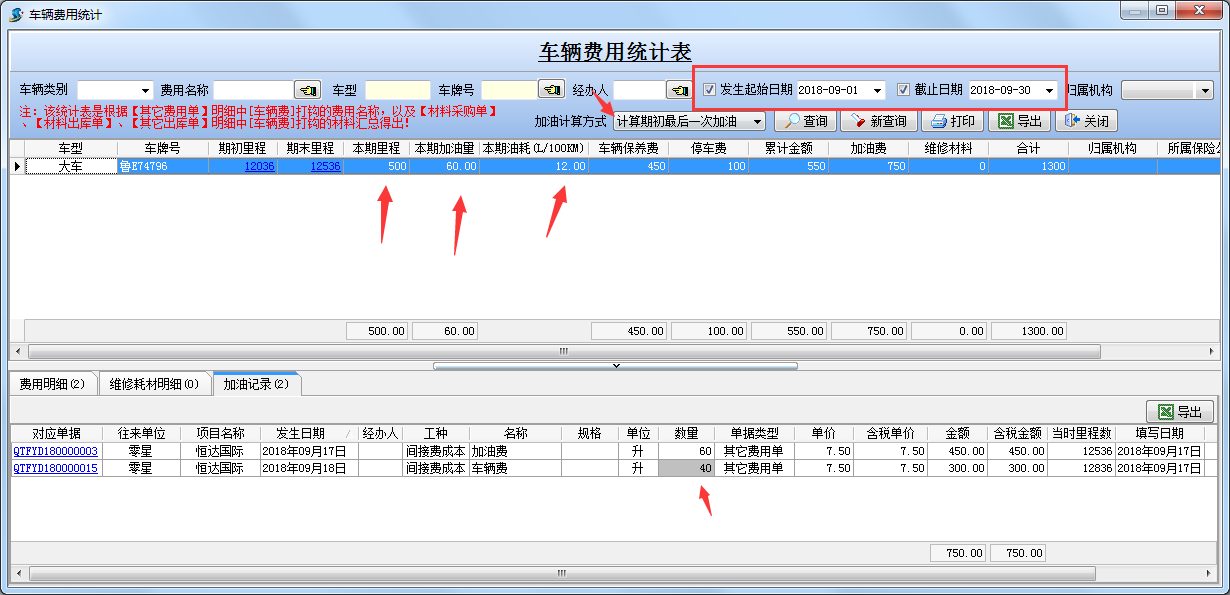The image size is (1230, 595).
Task: Toggle the 截止日期 checkbox
Action: pyautogui.click(x=904, y=90)
